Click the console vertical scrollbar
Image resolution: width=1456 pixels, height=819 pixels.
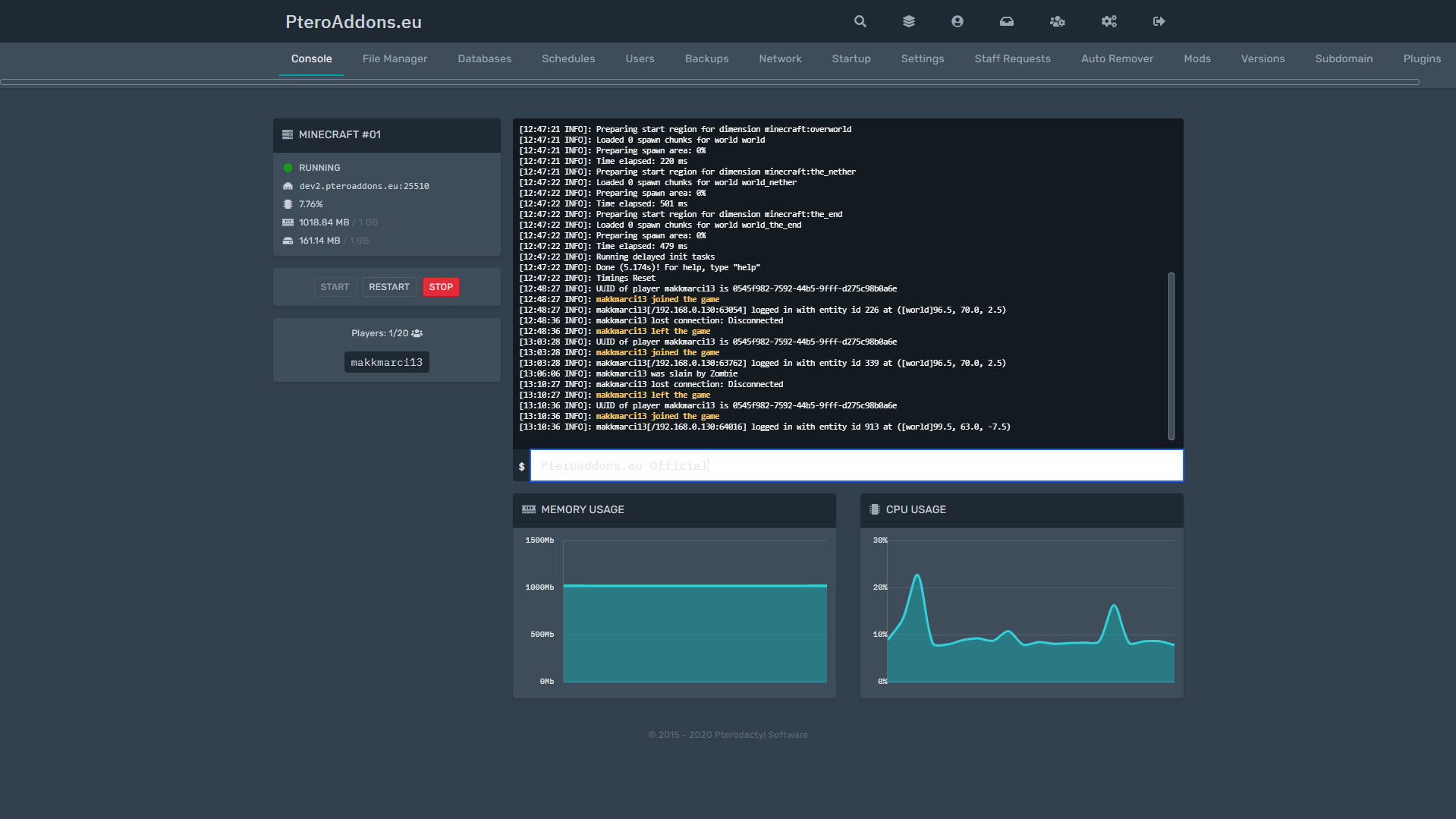pyautogui.click(x=1171, y=355)
